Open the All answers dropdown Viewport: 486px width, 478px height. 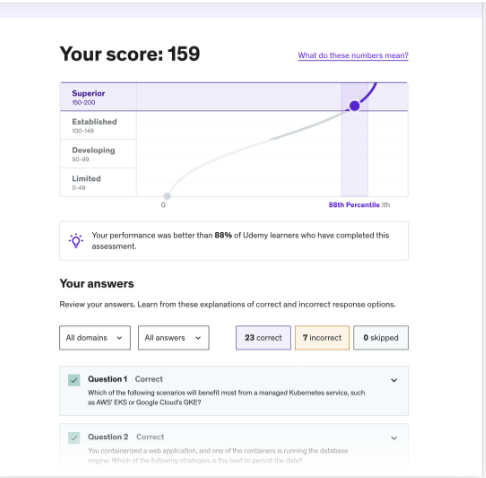click(x=174, y=338)
